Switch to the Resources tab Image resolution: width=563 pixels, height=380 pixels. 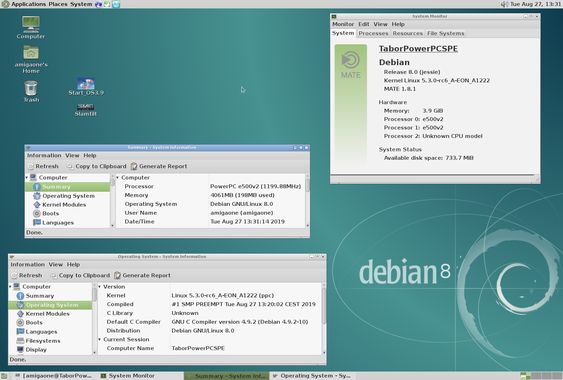pos(408,33)
